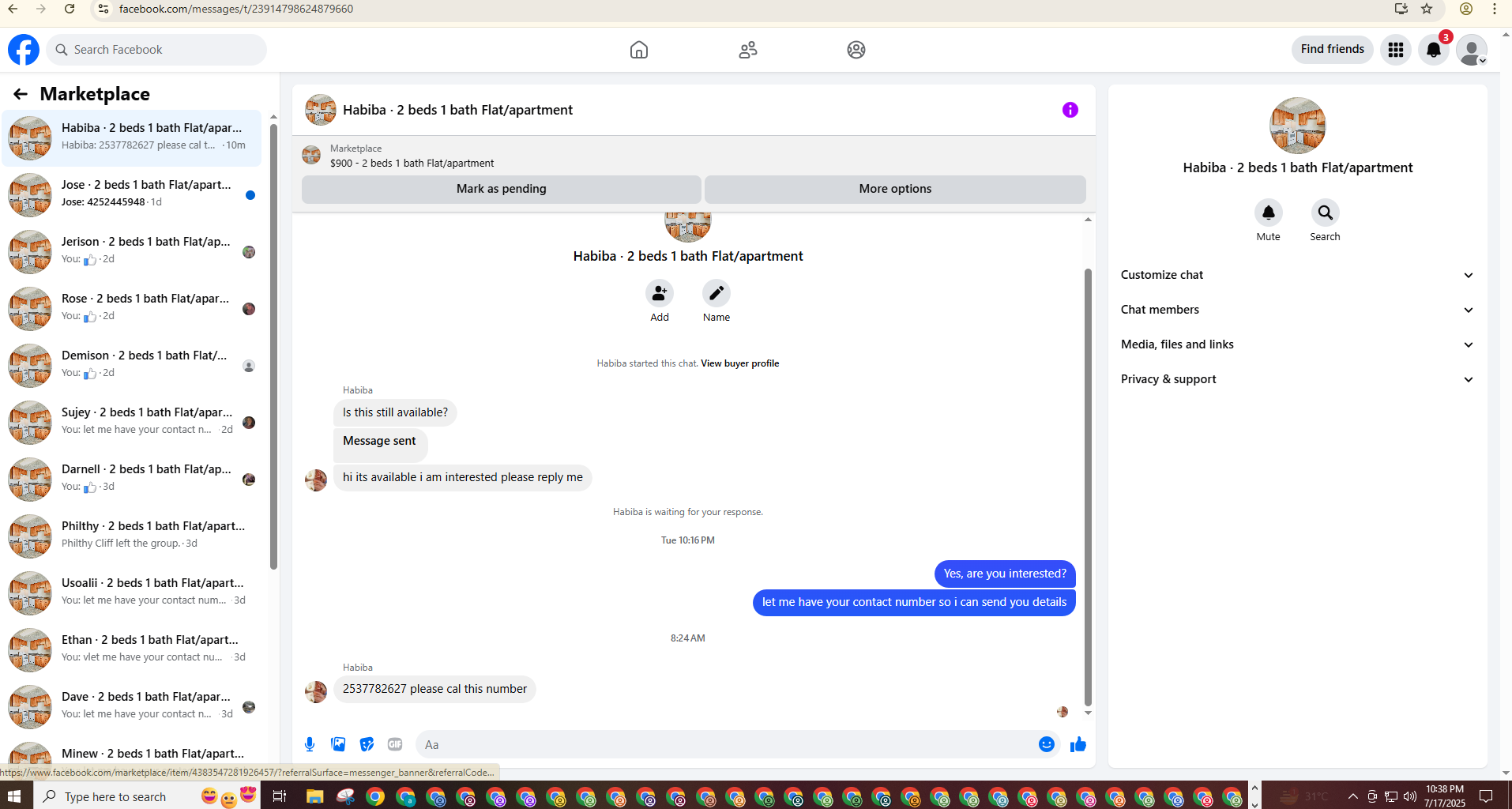Open File Explorer from the taskbar
Viewport: 1512px width, 809px height.
pos(314,796)
